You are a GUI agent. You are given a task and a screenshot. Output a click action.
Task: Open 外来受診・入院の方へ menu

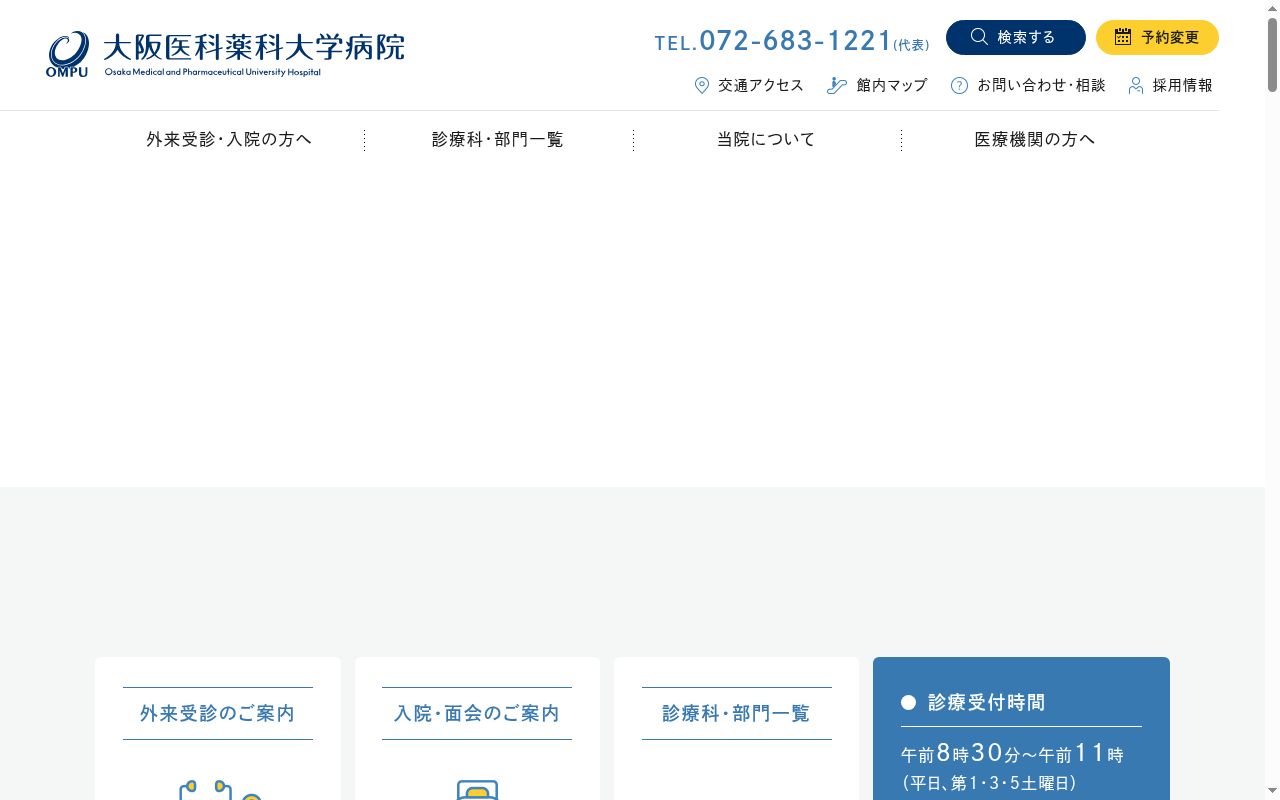[229, 140]
